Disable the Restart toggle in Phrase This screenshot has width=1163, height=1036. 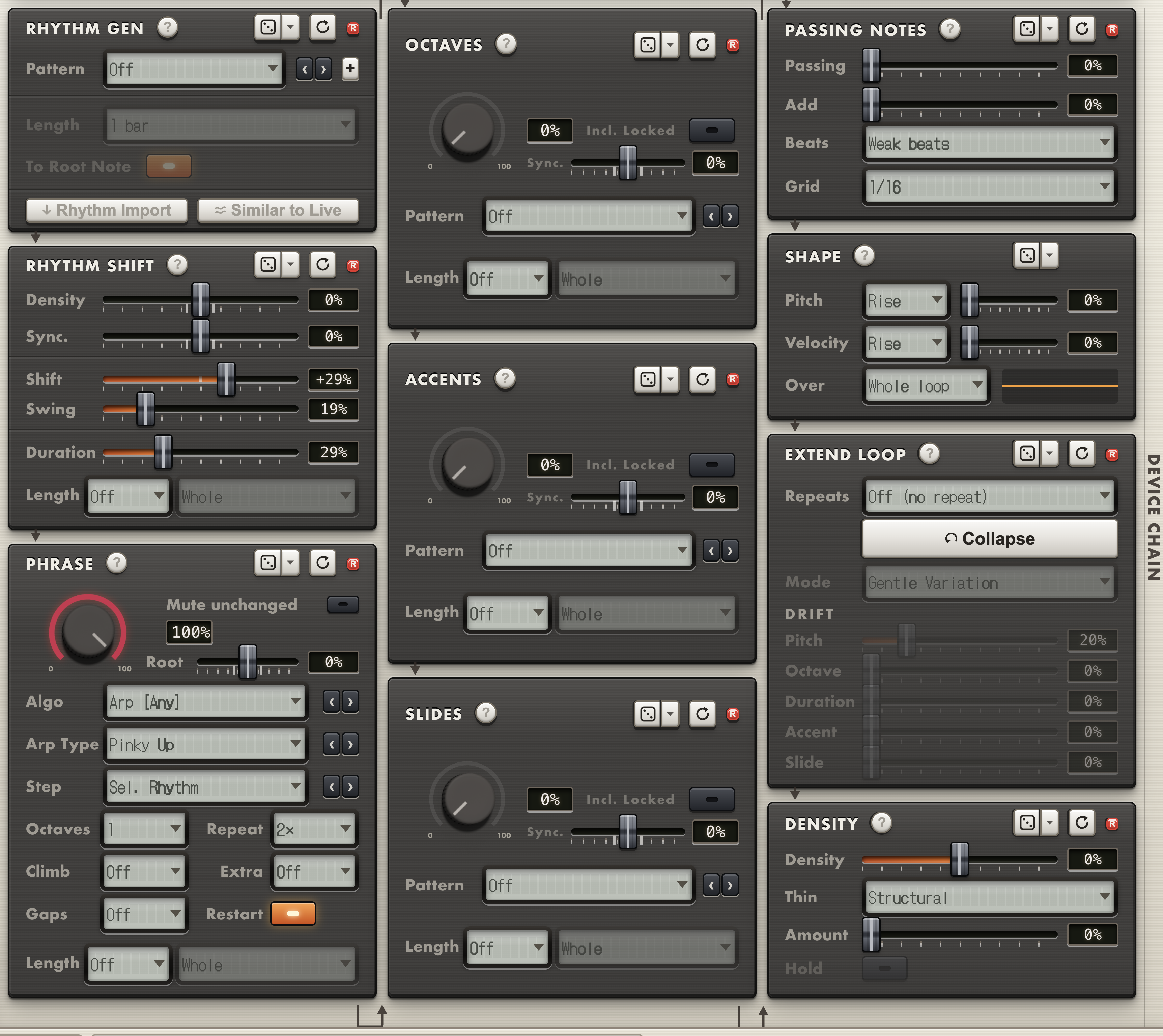point(293,914)
